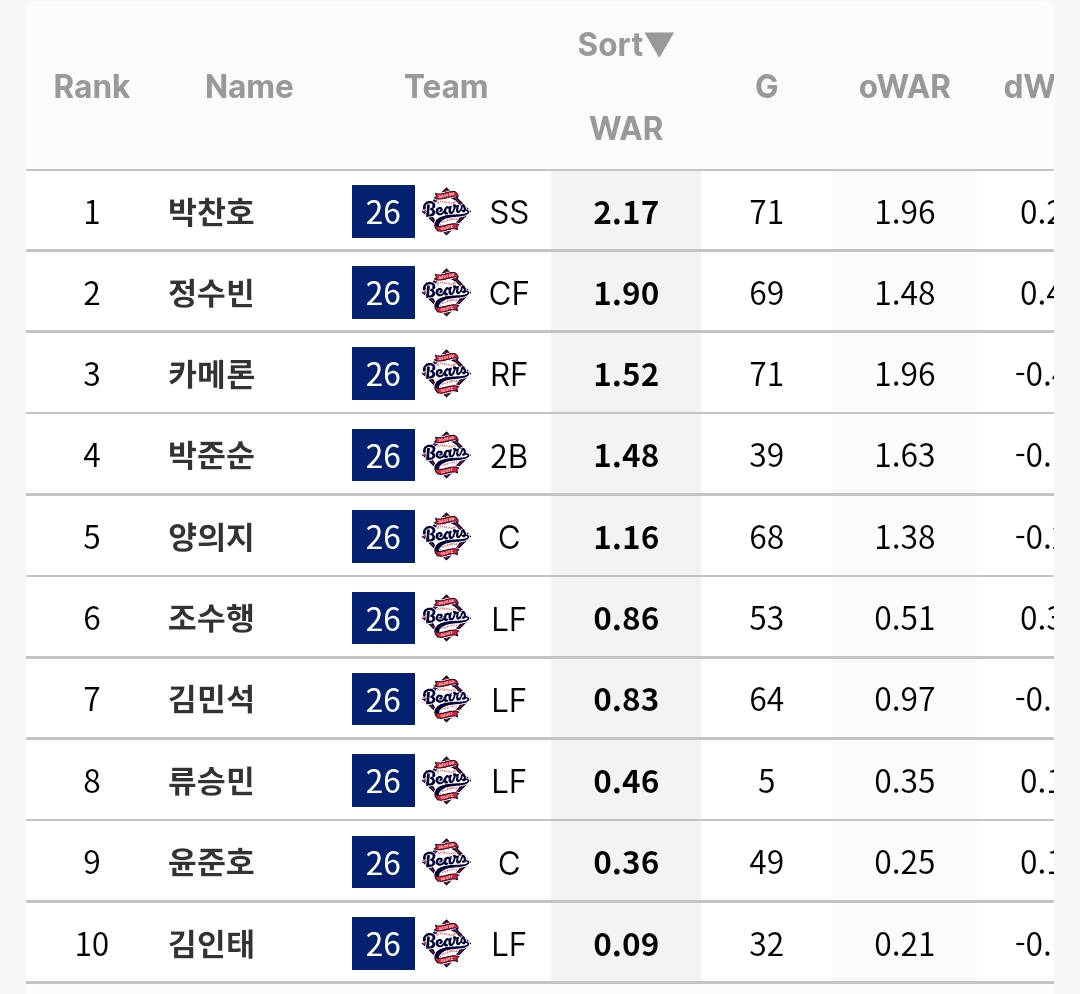Click year badge 26 beside 조수행
This screenshot has height=994, width=1080.
(x=383, y=618)
